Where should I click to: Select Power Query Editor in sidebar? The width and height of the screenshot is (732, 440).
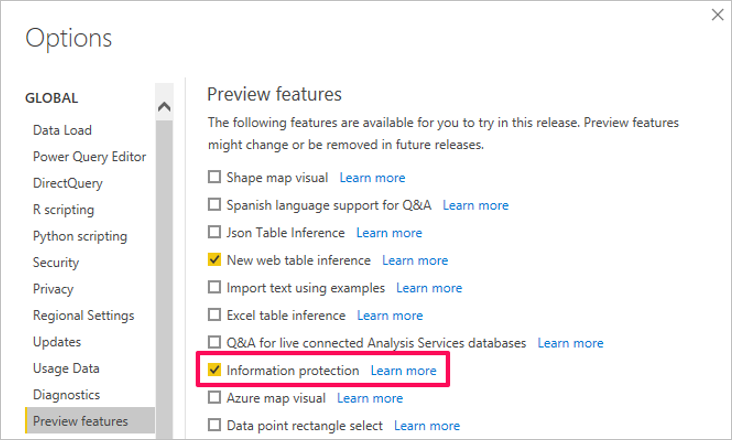coord(89,157)
